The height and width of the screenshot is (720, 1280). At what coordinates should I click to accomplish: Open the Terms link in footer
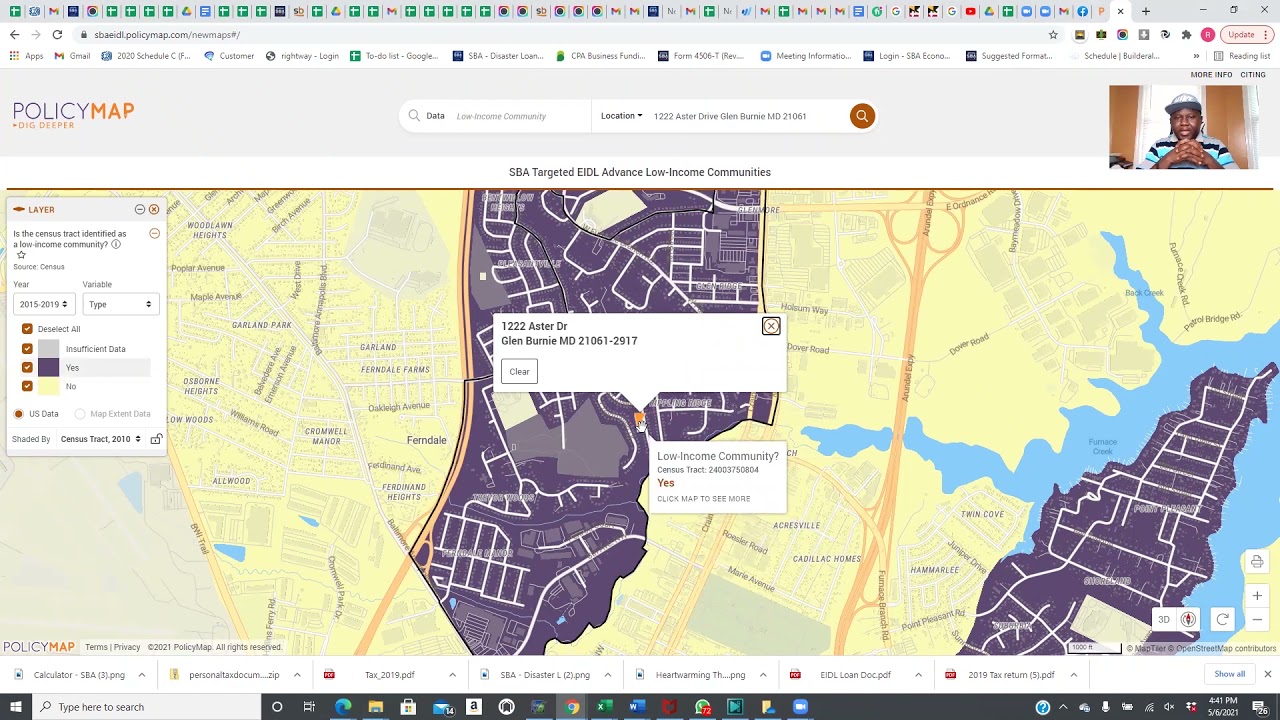pyautogui.click(x=96, y=647)
